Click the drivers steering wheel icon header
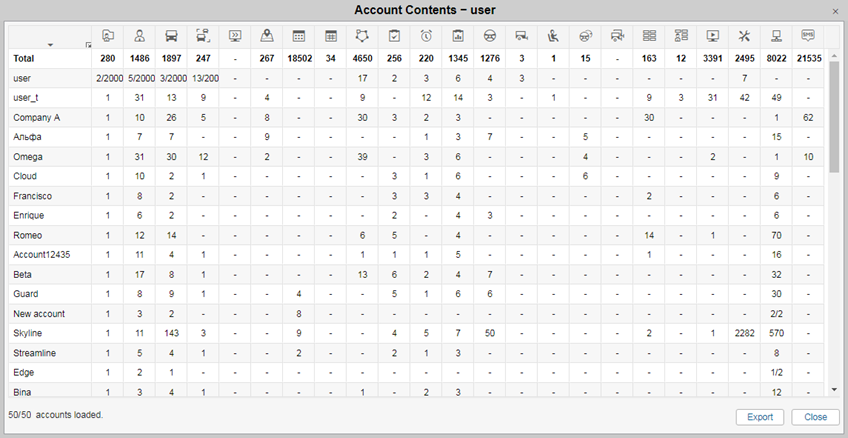The image size is (848, 438). point(490,36)
